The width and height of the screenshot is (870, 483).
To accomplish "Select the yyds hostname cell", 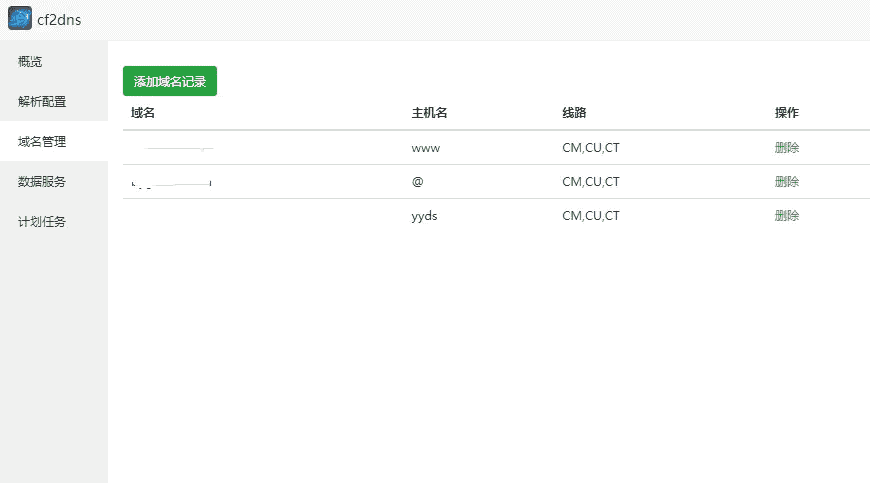I will [424, 216].
